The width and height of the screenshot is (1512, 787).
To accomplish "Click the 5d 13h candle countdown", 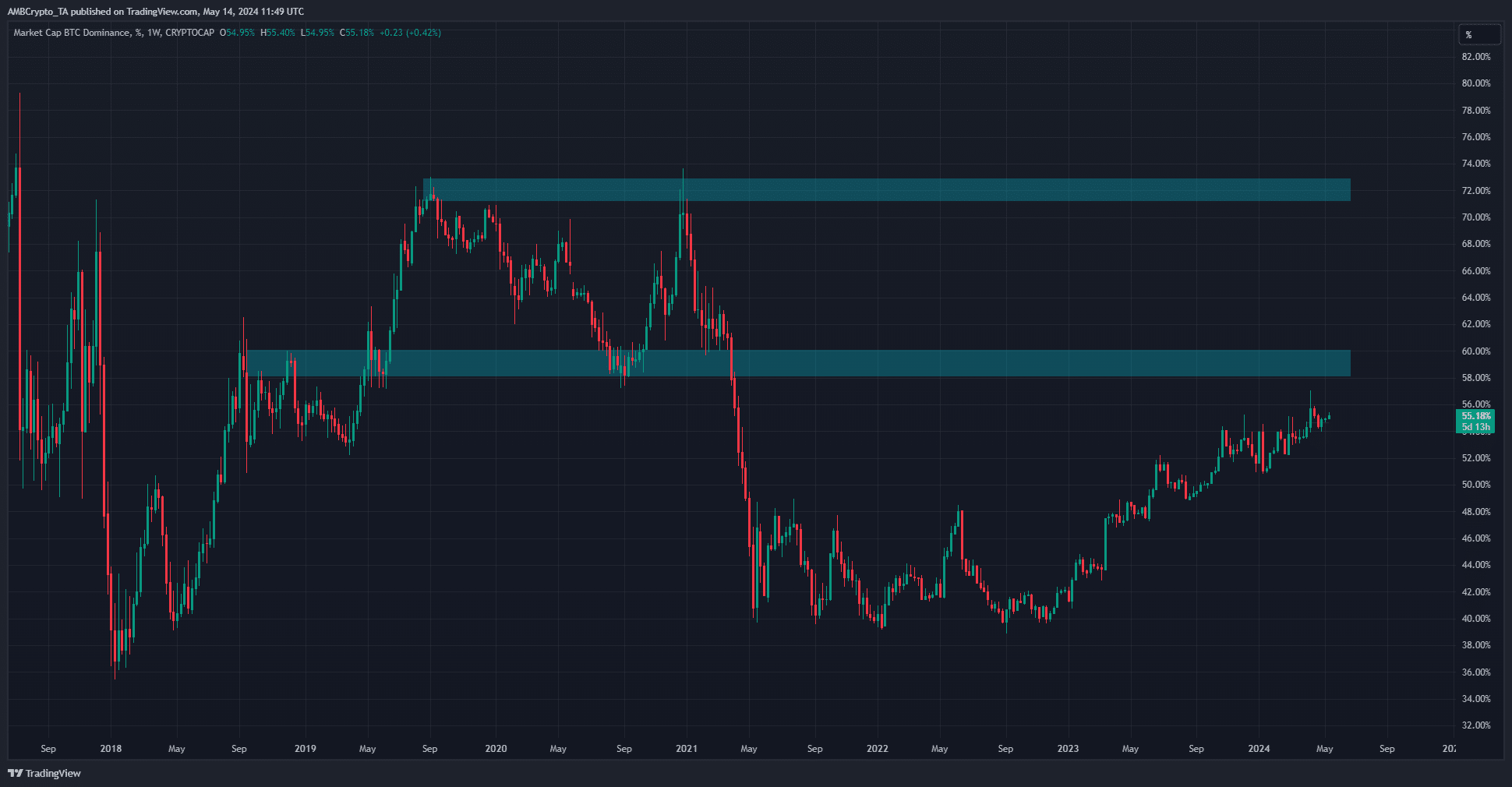I will click(1475, 427).
